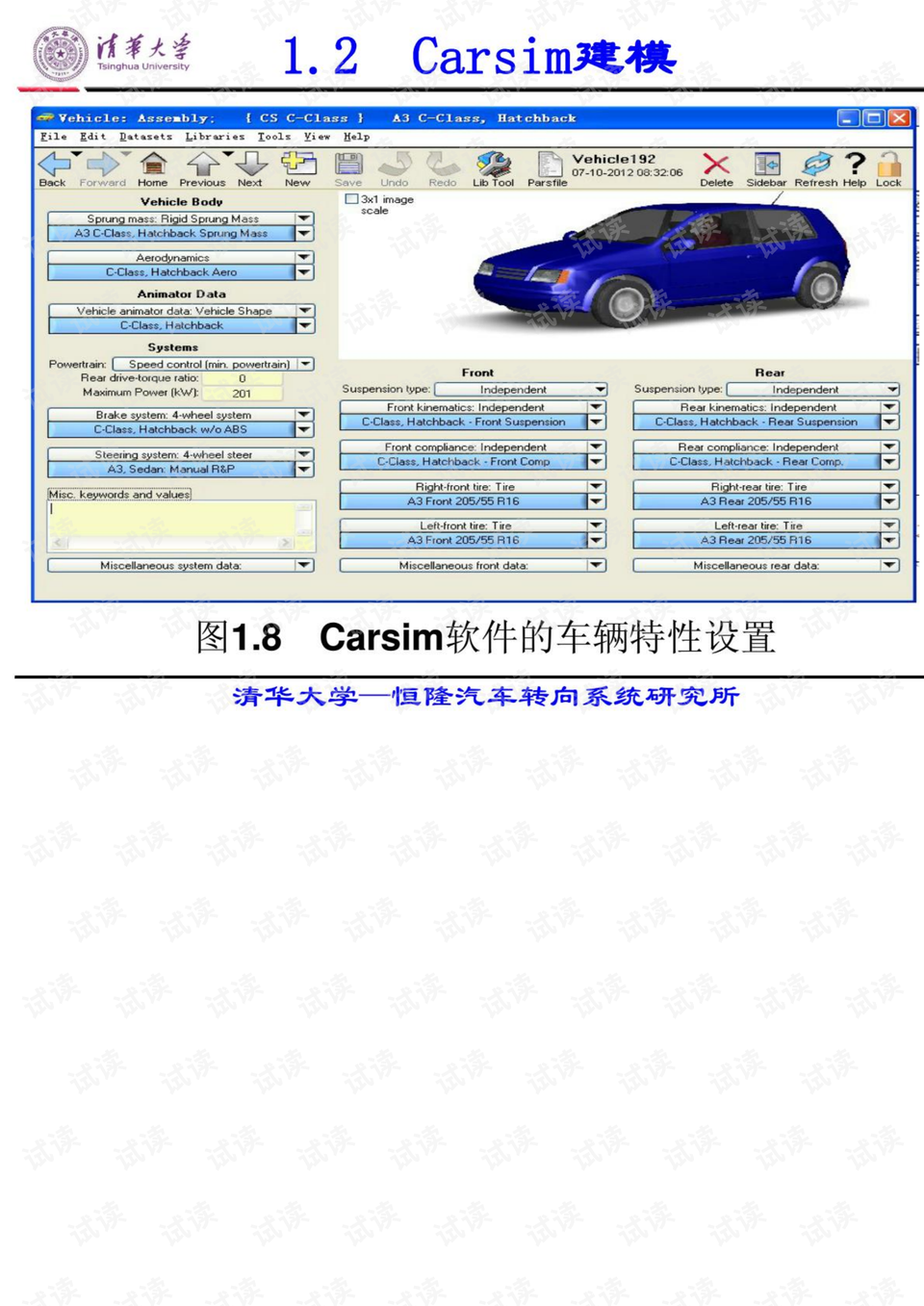Click inside the Misc keywords text area
This screenshot has width=924, height=1306.
click(171, 518)
